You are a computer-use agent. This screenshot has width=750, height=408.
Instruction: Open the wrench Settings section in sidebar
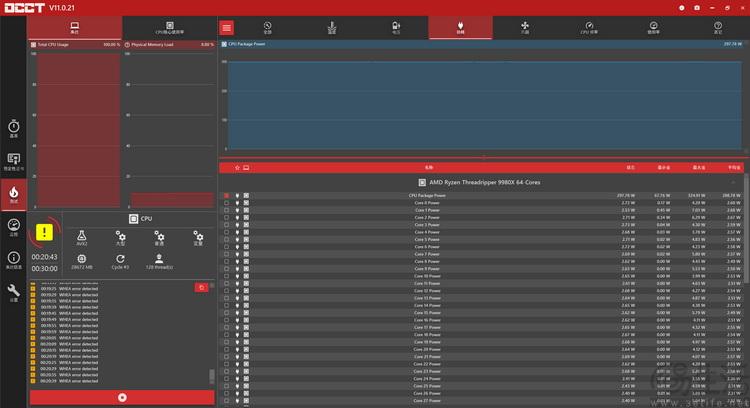(13, 292)
